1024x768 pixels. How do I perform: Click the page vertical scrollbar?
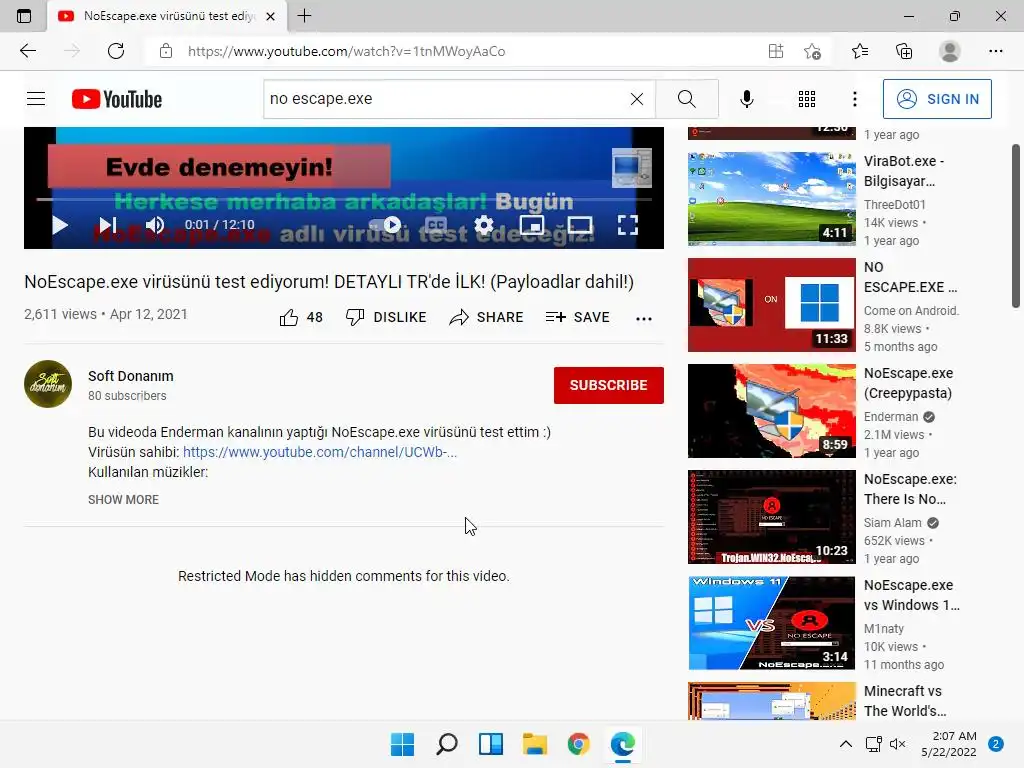1016,225
